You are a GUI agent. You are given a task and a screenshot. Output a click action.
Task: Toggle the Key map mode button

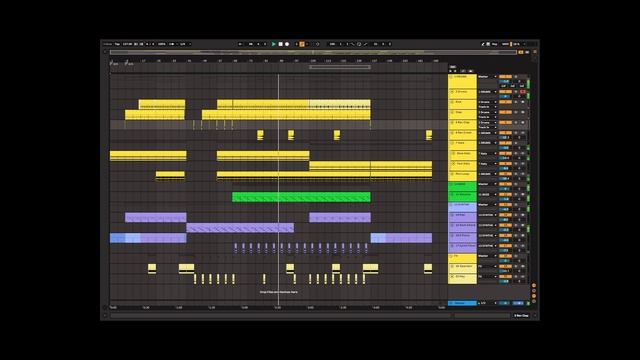[495, 44]
